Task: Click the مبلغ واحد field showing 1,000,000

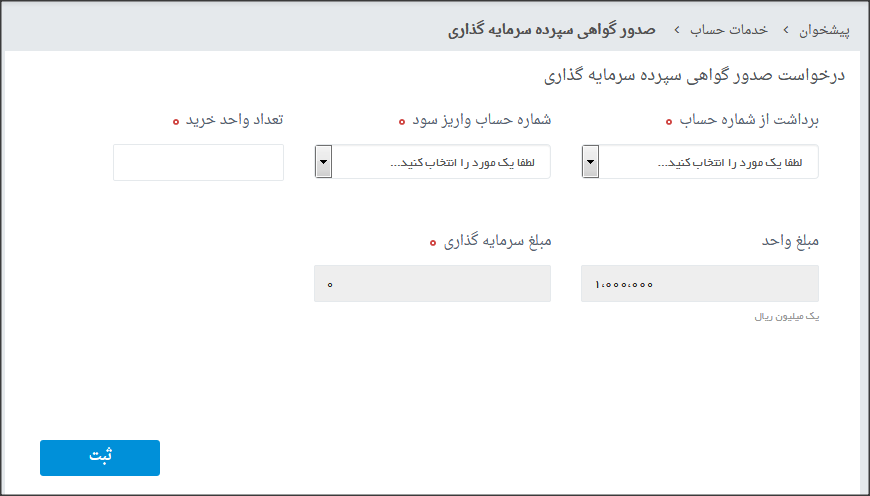Action: pos(700,284)
